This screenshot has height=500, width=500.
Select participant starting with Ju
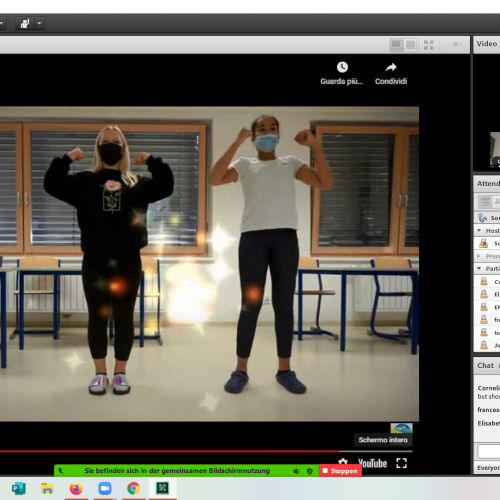[487, 345]
